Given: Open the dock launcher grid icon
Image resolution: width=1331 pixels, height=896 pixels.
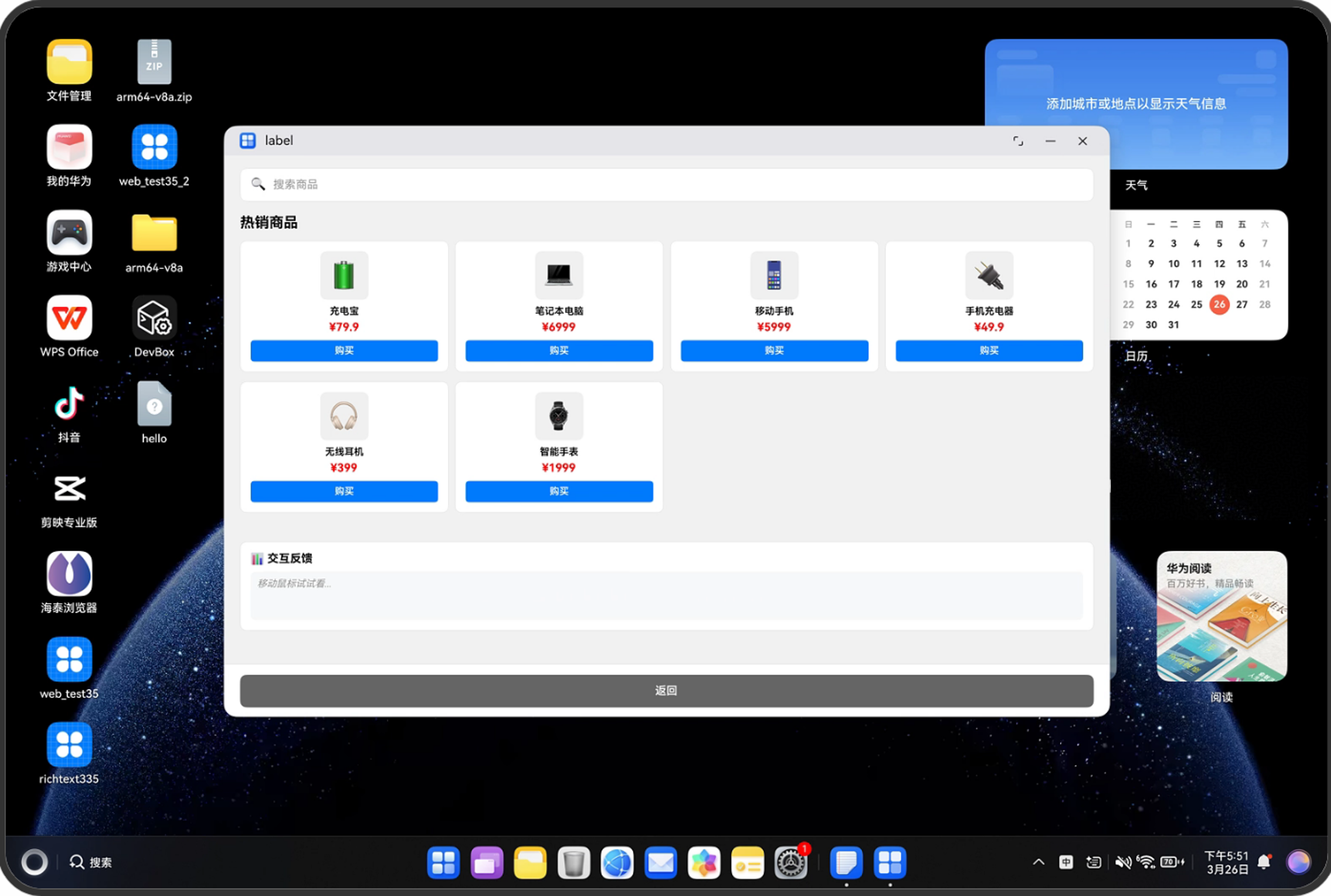Looking at the screenshot, I should [443, 862].
